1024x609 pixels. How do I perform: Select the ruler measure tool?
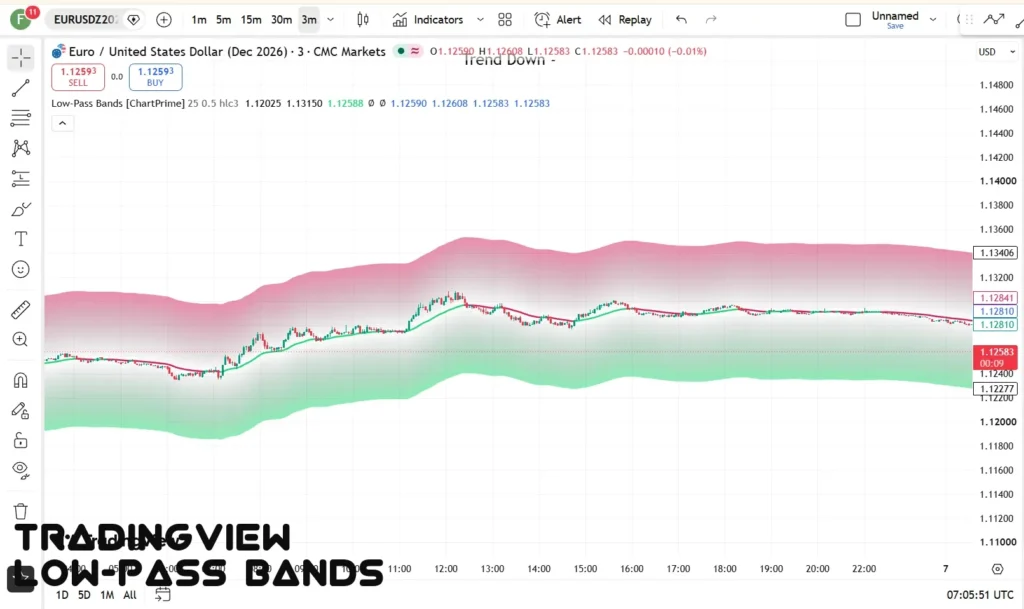click(21, 309)
